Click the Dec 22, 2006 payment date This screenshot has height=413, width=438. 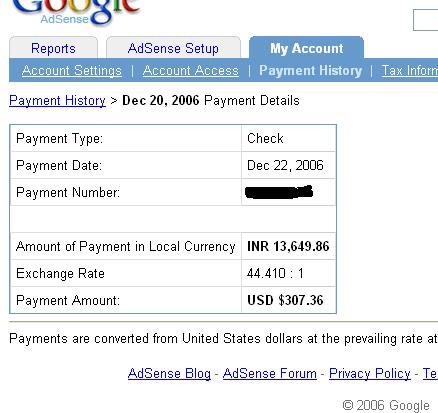point(285,165)
